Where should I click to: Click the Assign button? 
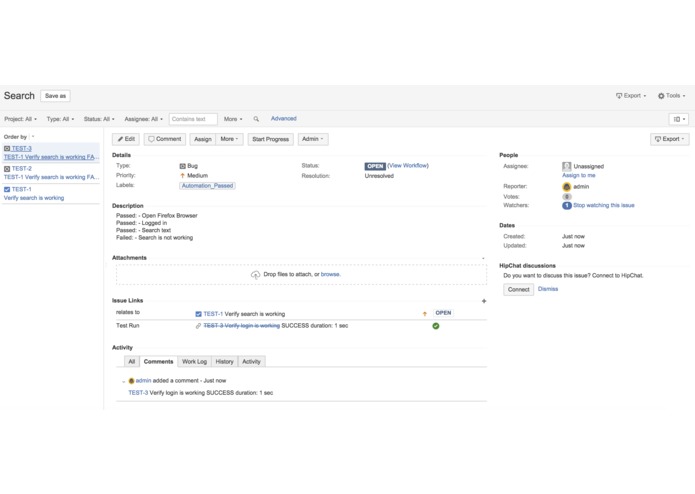[203, 139]
